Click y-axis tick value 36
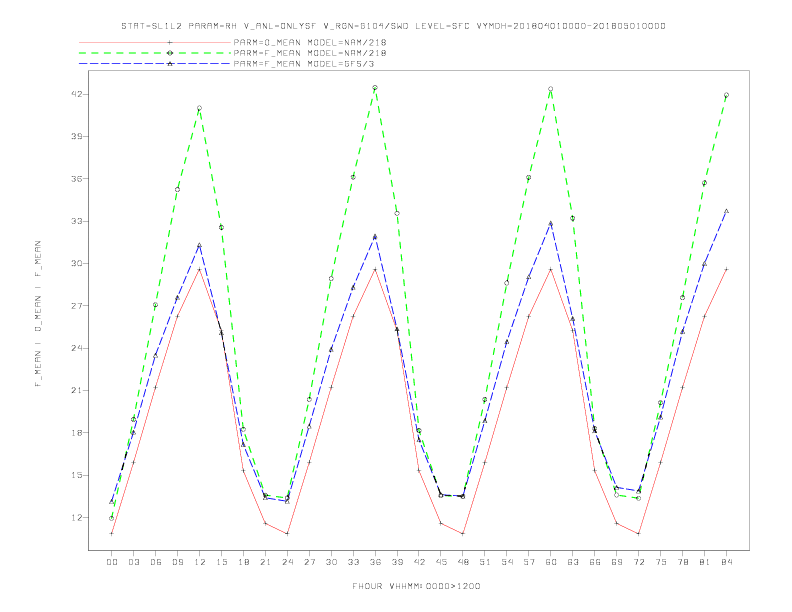 [77, 179]
